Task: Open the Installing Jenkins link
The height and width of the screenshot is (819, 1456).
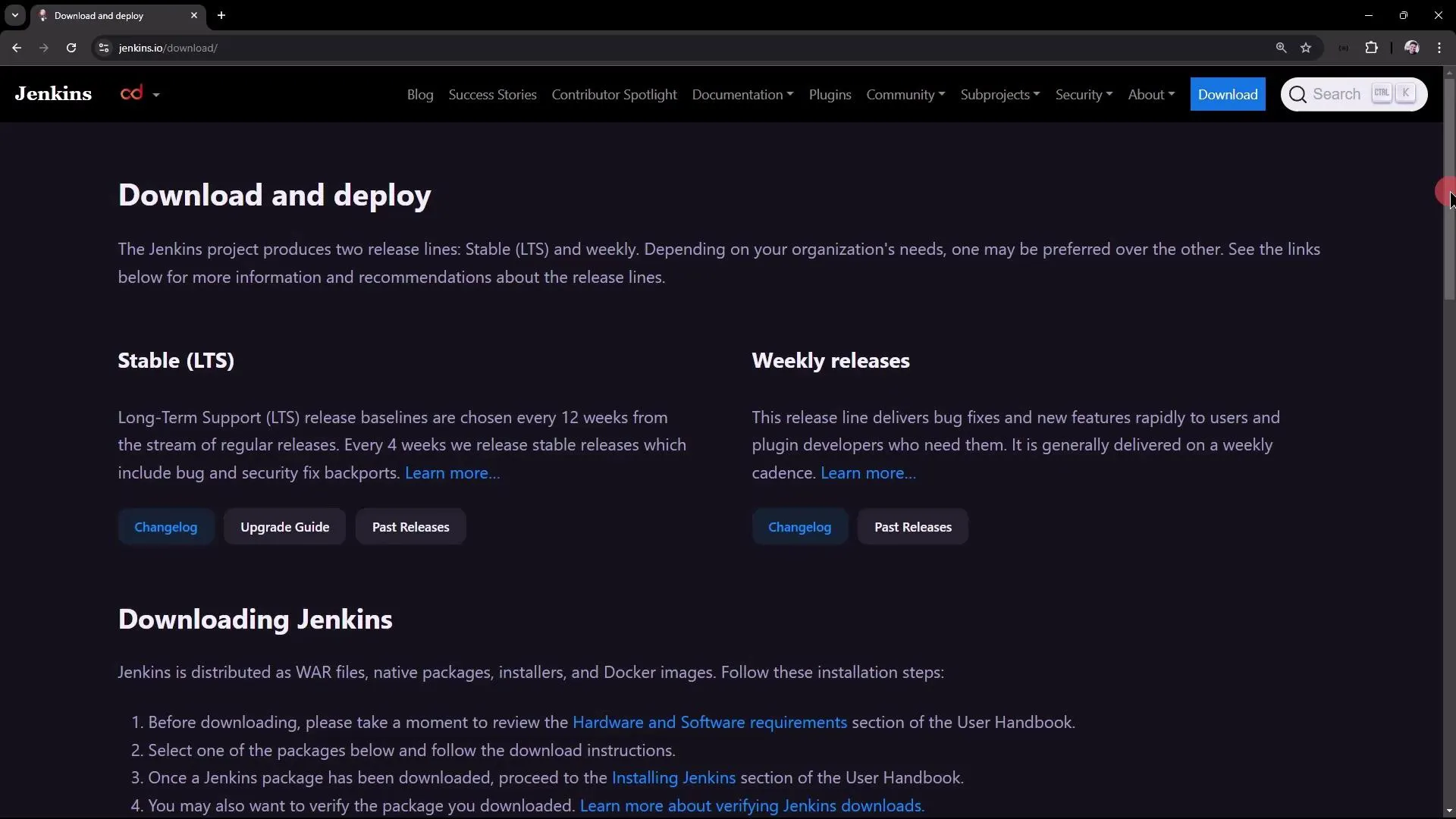Action: [673, 778]
